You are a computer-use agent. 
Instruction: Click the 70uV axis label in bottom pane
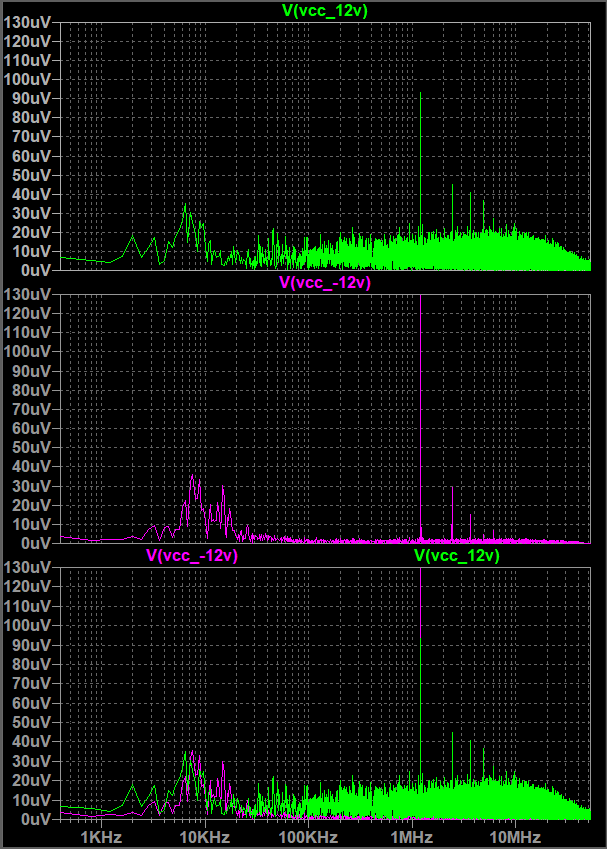tap(31, 683)
